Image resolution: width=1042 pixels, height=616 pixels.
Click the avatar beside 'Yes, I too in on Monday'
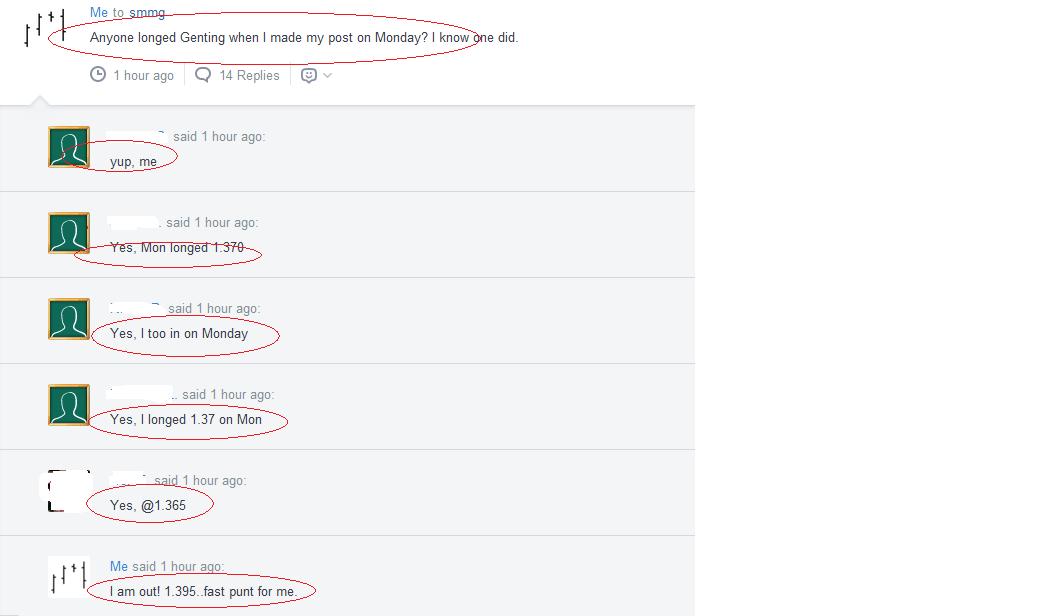[68, 319]
